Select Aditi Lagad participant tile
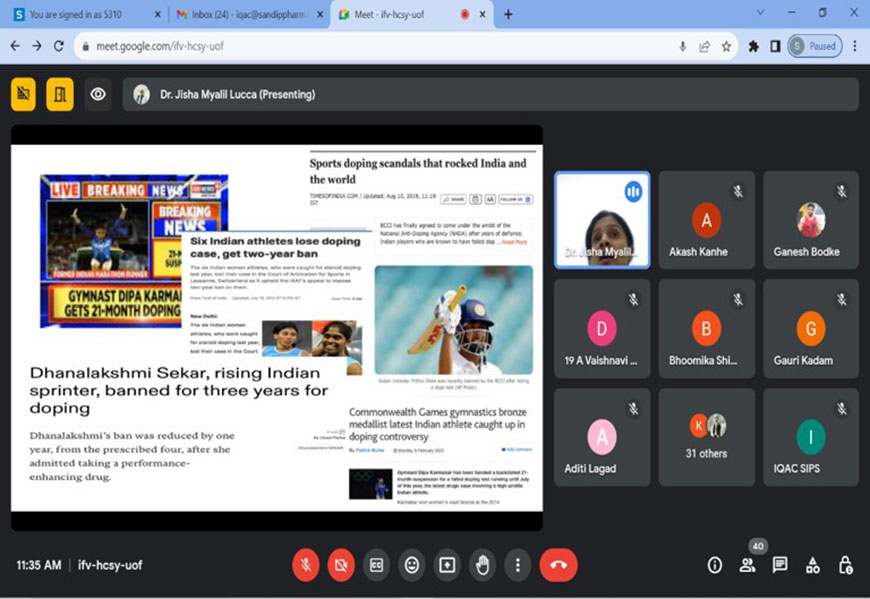The width and height of the screenshot is (870, 599). [x=602, y=438]
